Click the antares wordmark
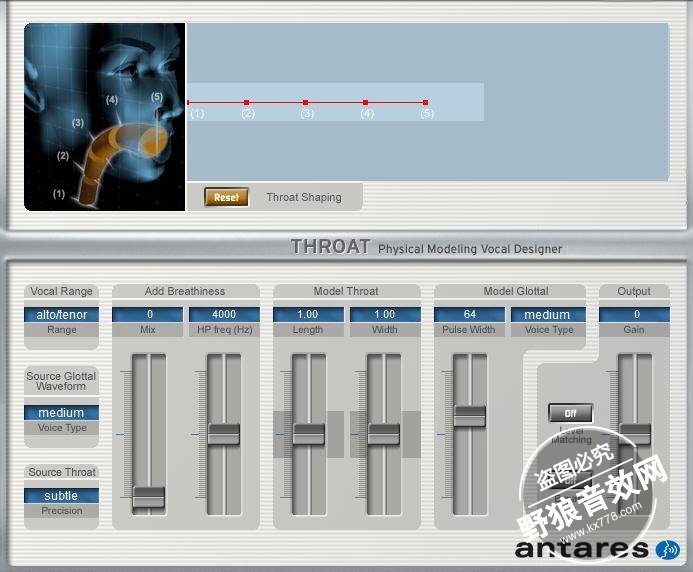The height and width of the screenshot is (572, 693). [581, 549]
